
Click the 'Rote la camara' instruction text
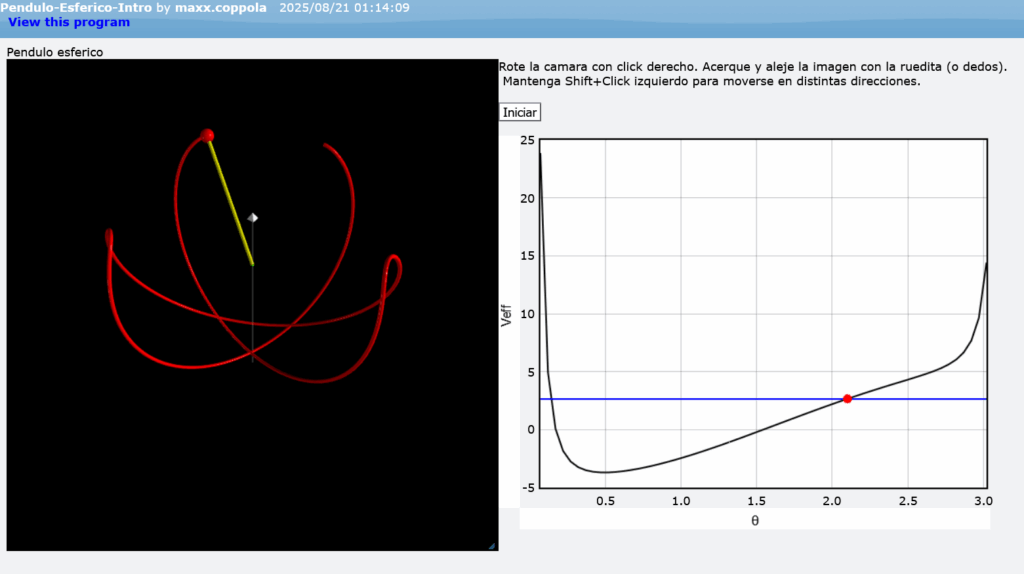[753, 67]
